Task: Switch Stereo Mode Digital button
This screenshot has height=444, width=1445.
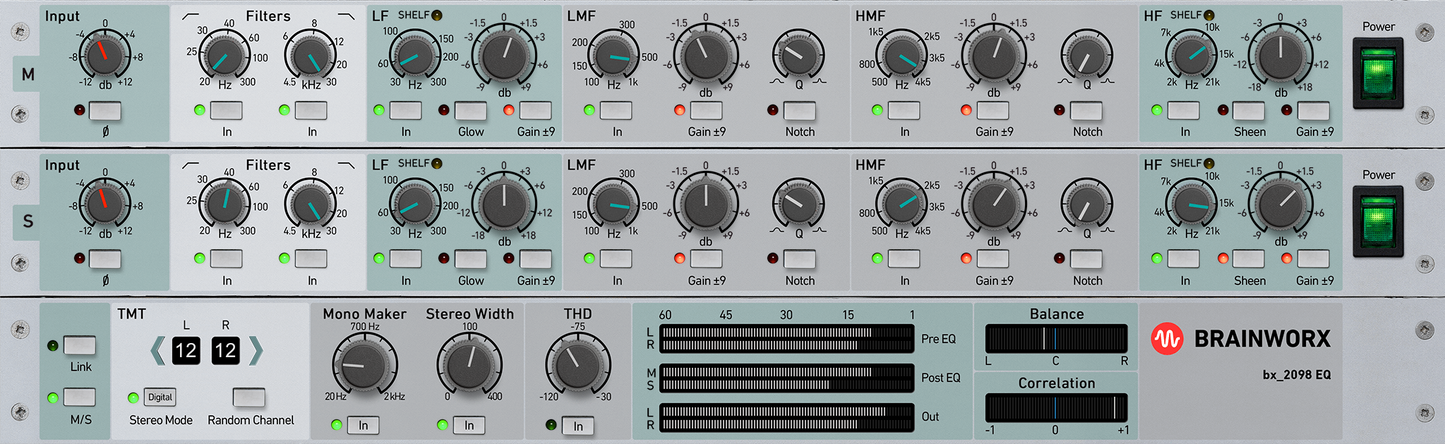Action: point(159,398)
